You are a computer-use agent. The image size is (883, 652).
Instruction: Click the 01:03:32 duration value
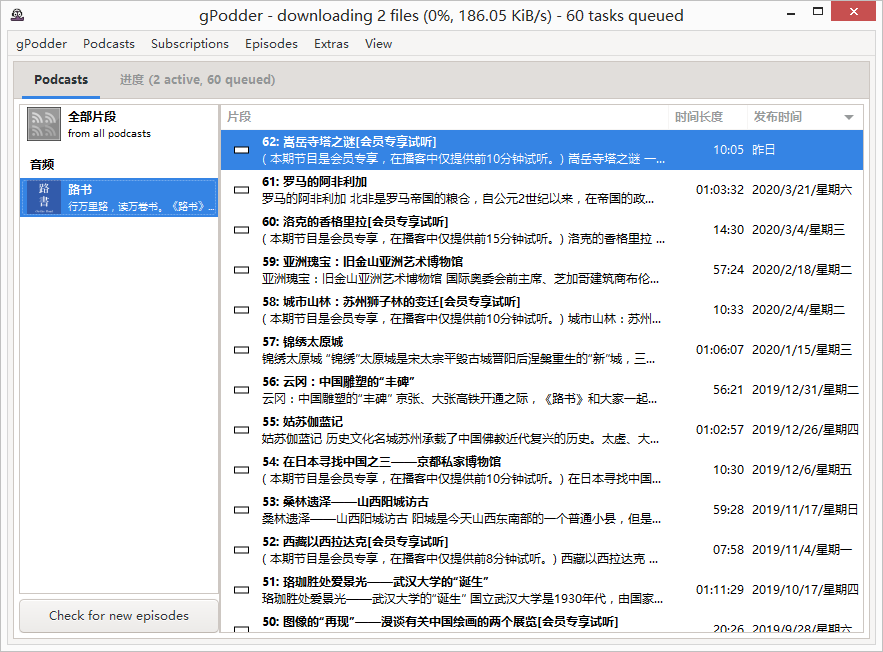(x=720, y=190)
